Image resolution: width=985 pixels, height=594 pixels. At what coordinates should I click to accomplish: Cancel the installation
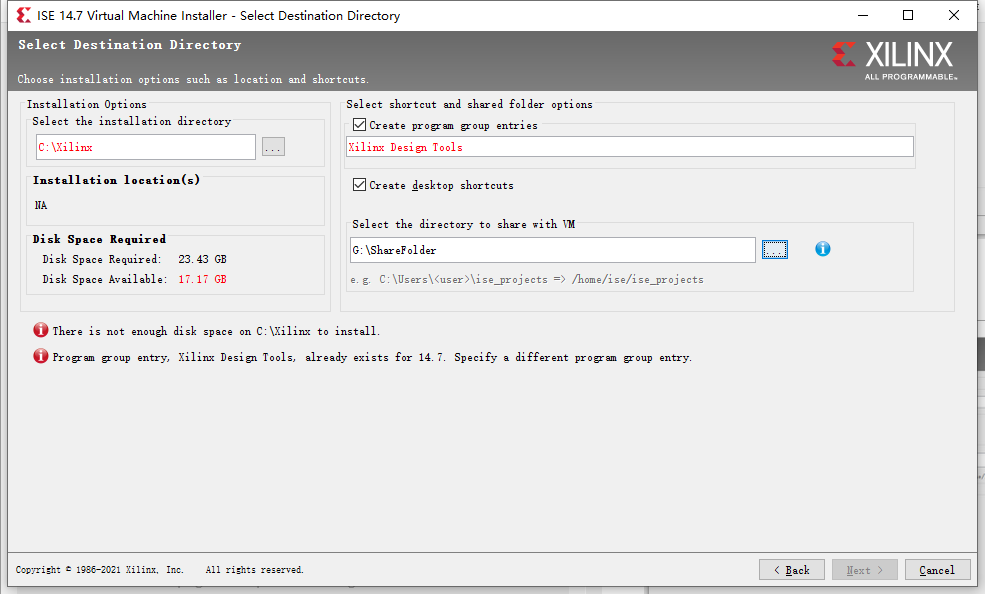(937, 569)
